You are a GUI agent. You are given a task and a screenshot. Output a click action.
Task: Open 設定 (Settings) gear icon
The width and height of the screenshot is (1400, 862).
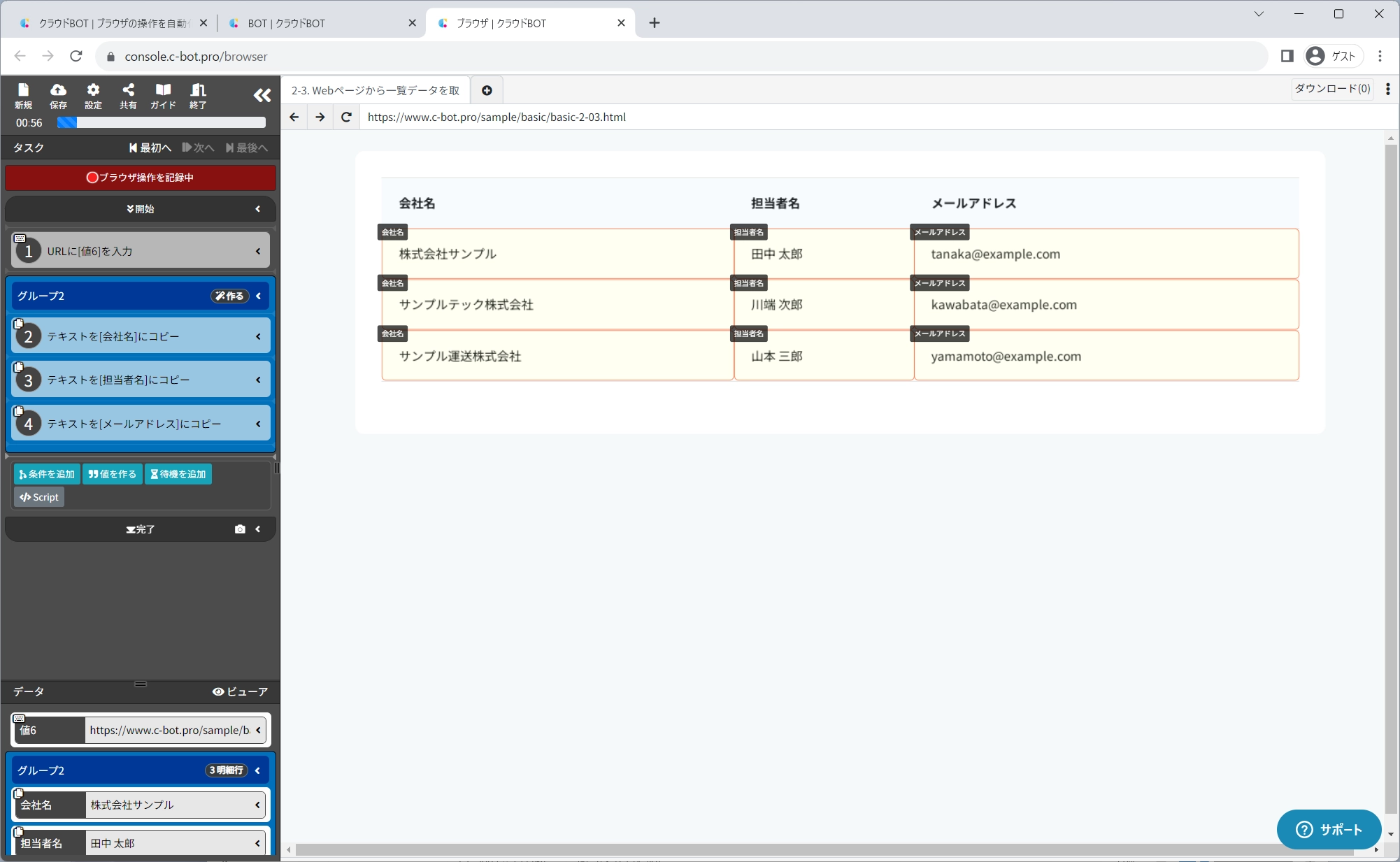tap(93, 96)
